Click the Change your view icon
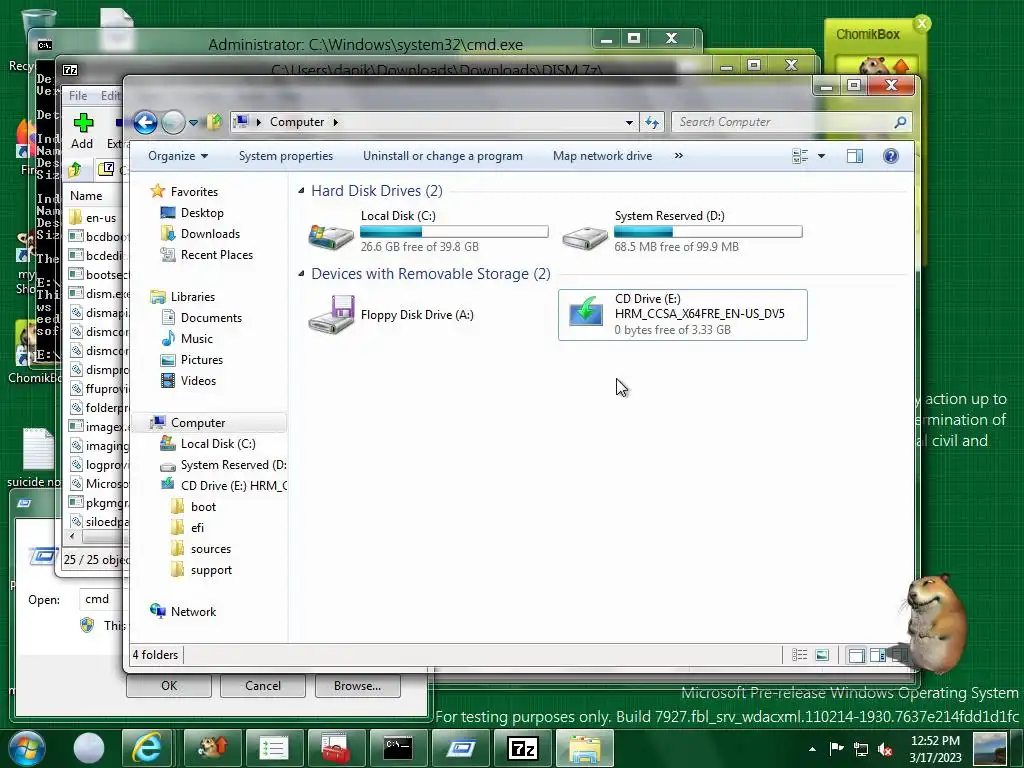The width and height of the screenshot is (1024, 768). pyautogui.click(x=800, y=156)
